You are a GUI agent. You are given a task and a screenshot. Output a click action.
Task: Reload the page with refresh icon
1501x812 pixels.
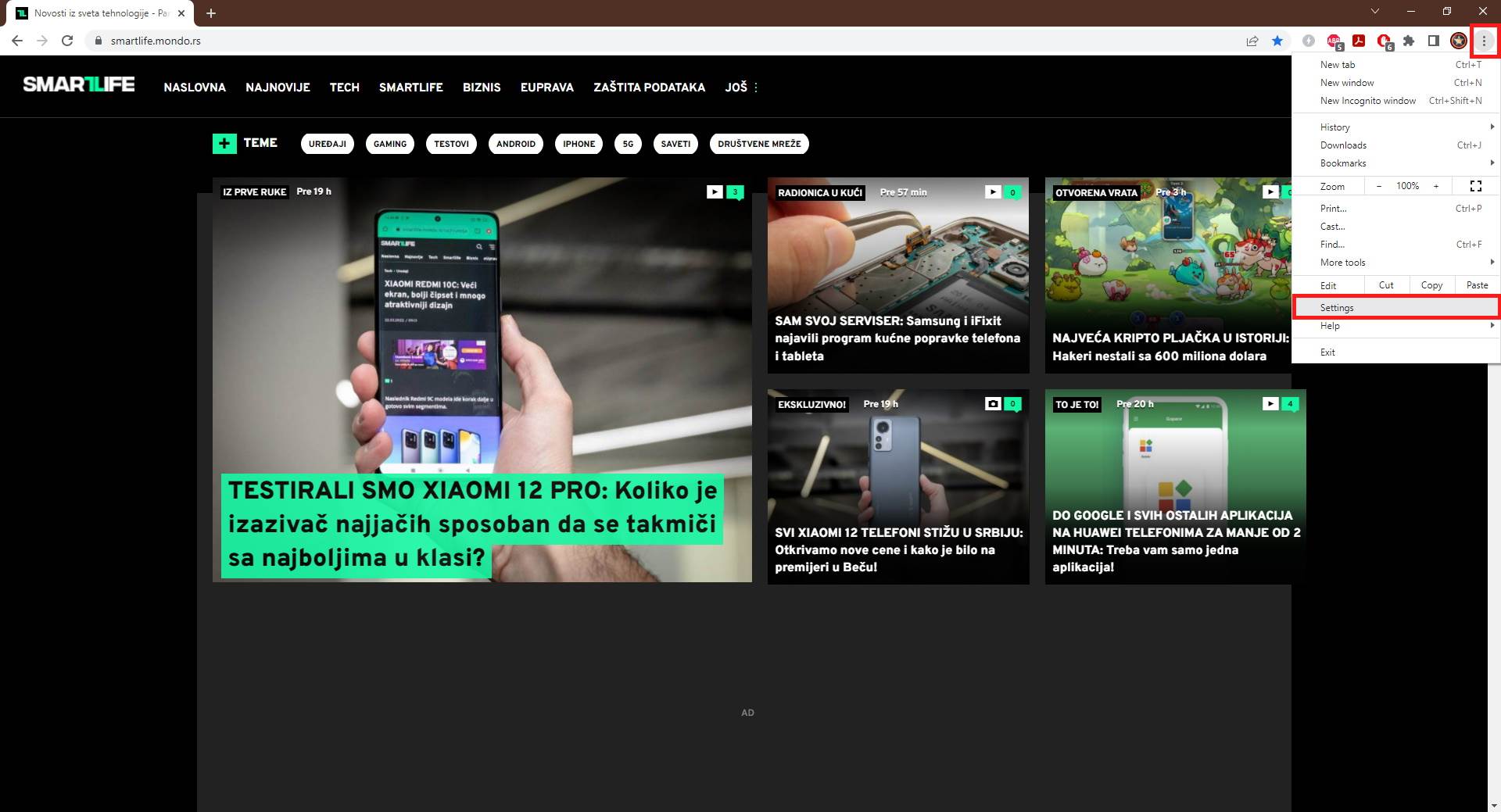coord(67,41)
